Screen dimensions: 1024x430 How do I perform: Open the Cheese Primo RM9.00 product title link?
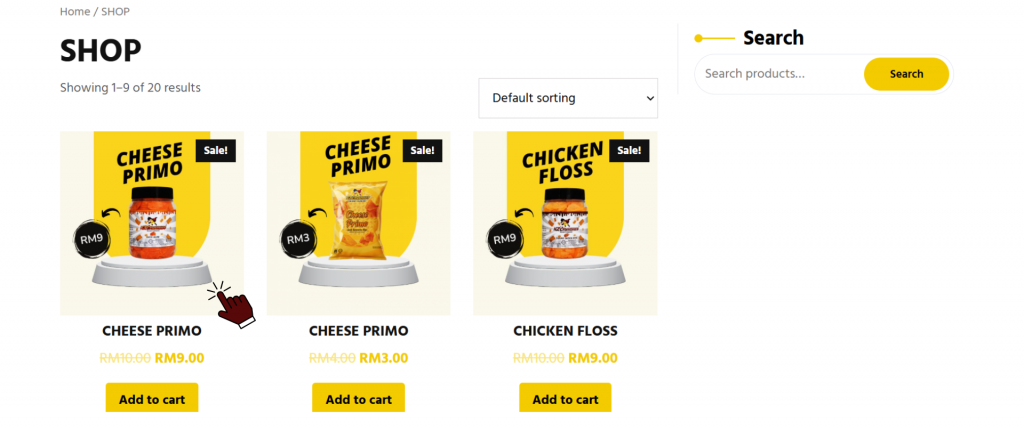[152, 331]
